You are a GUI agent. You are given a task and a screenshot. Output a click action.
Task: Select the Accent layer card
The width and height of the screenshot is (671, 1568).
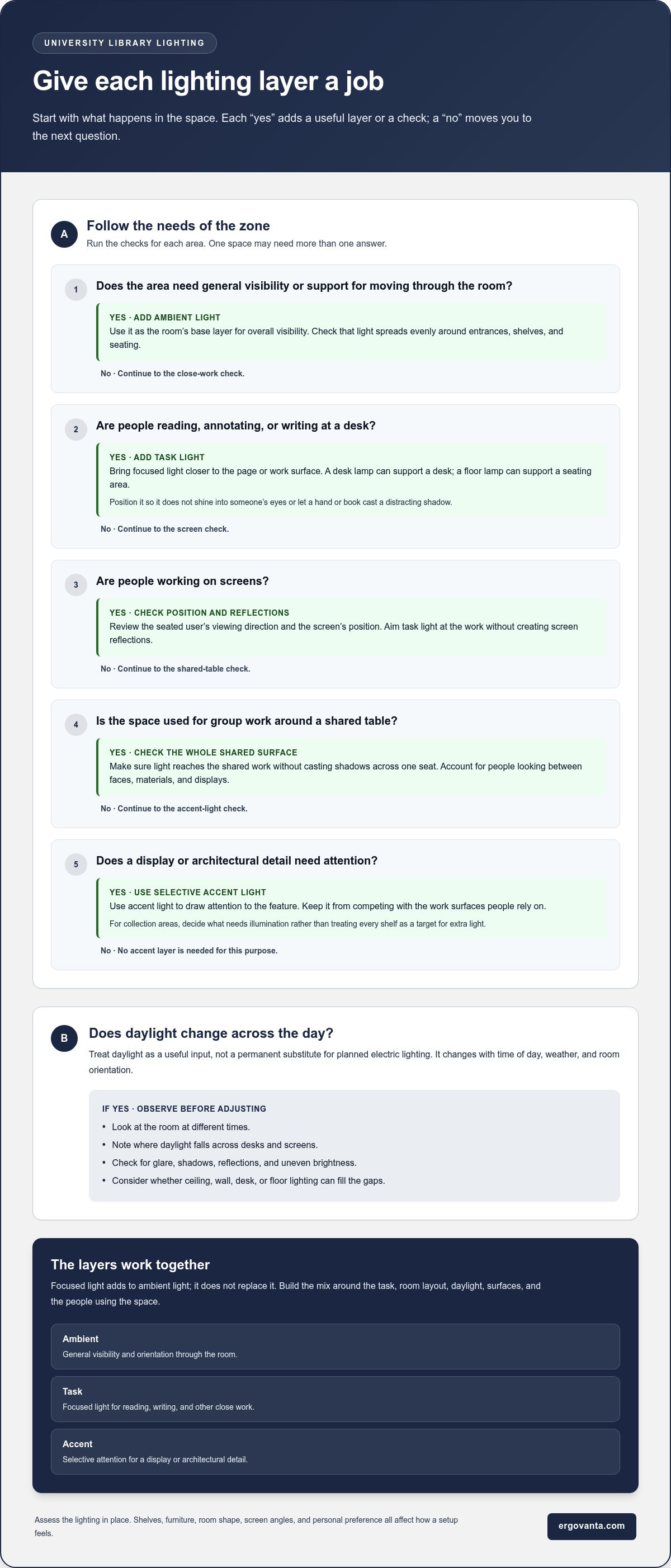(x=335, y=1451)
